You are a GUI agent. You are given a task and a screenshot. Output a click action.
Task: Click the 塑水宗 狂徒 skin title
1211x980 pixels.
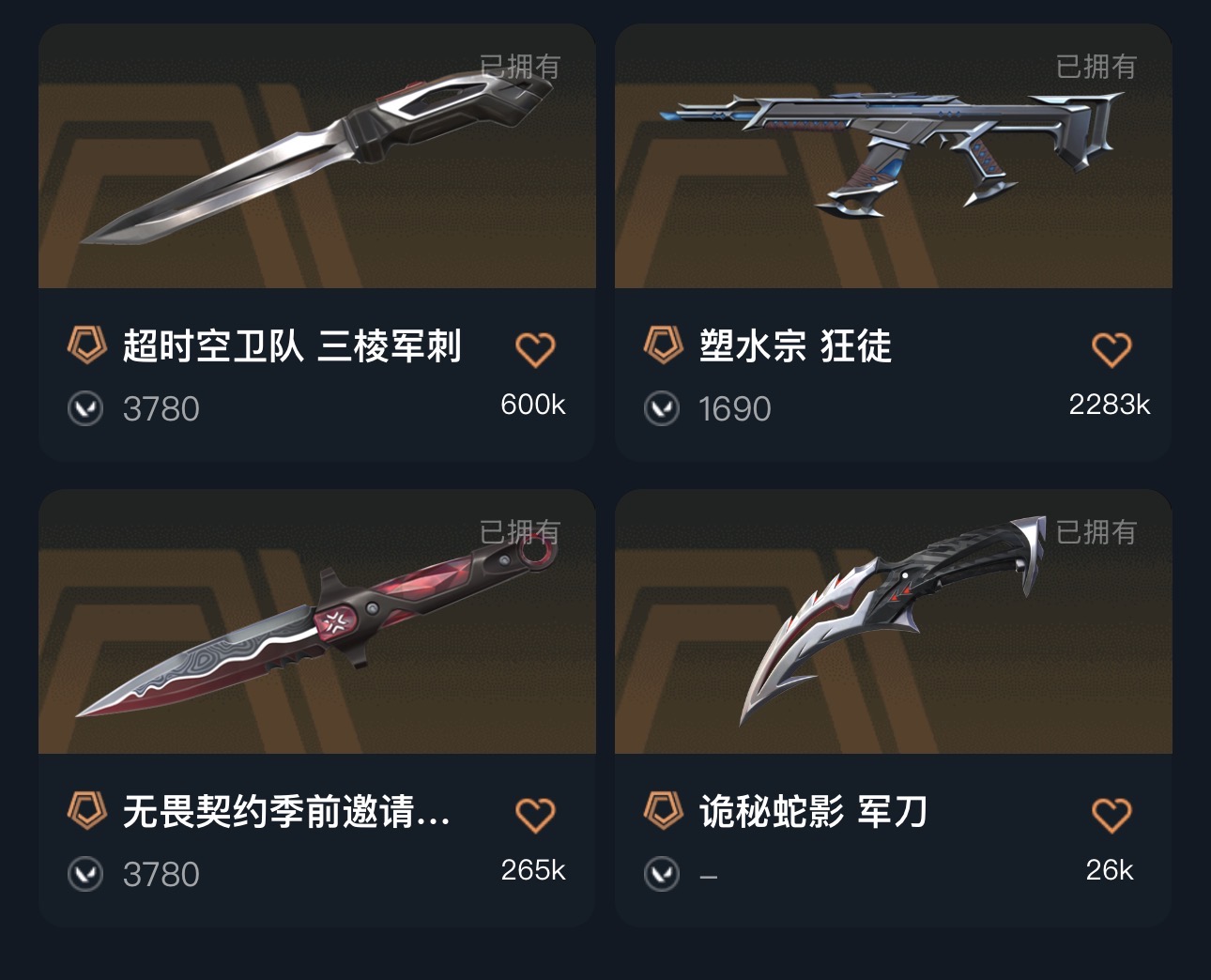pos(796,346)
